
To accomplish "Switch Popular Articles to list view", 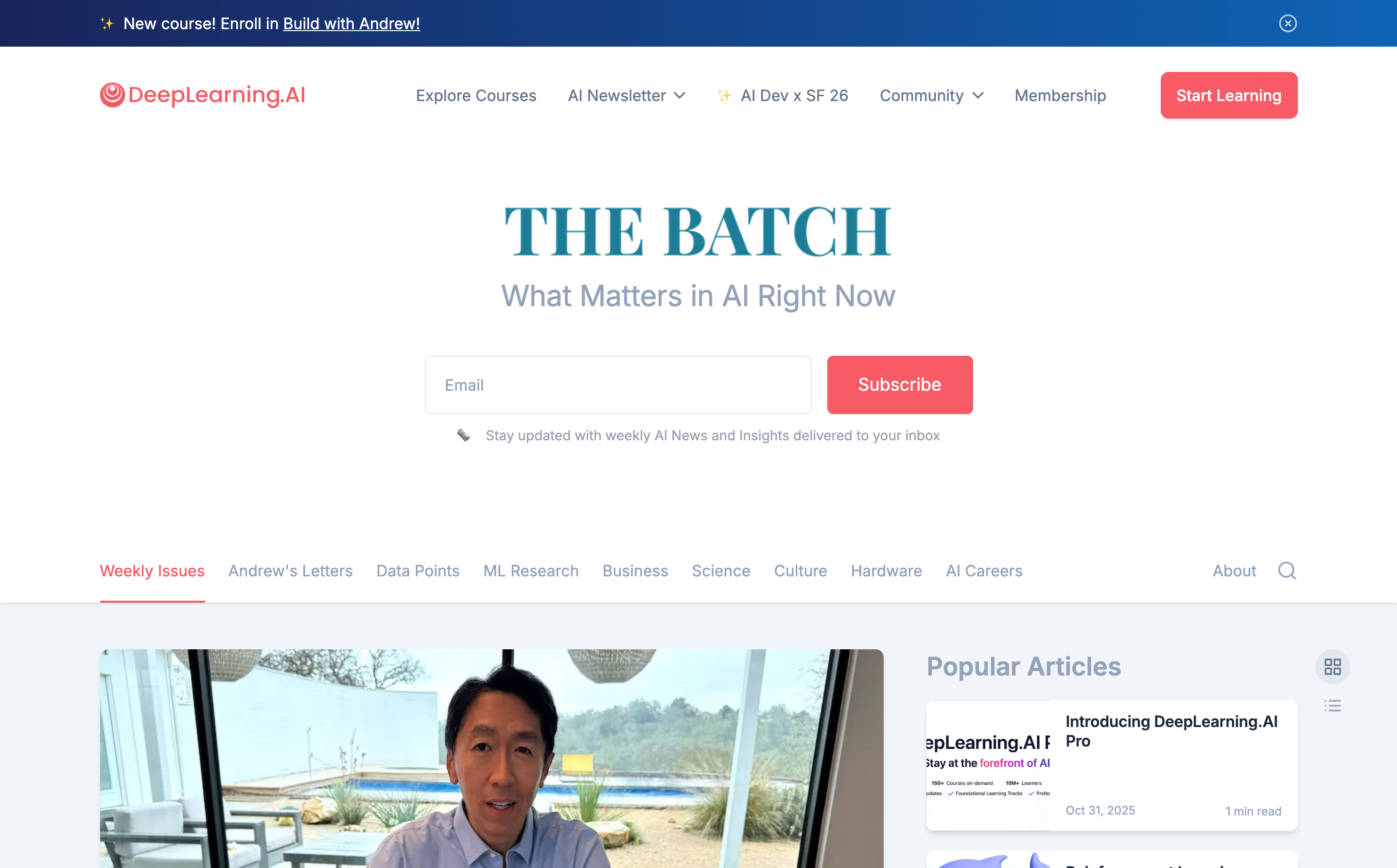I will click(x=1333, y=706).
